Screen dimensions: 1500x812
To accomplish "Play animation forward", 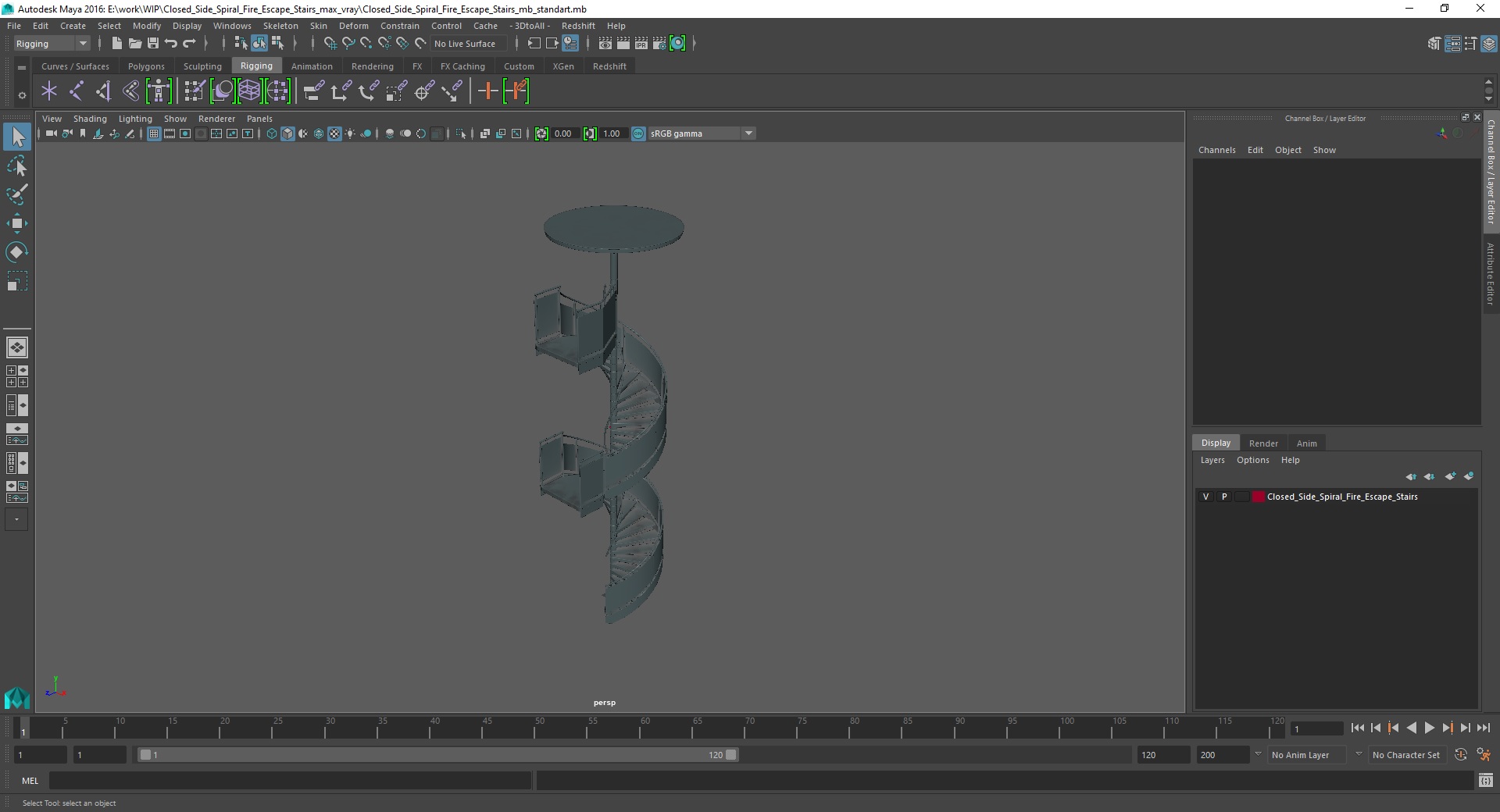I will pos(1429,728).
